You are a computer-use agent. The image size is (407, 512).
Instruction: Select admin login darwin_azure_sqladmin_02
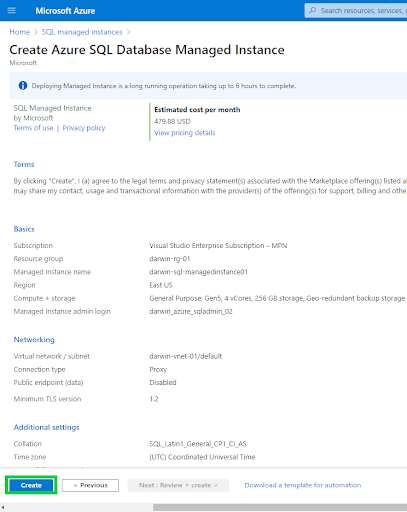(x=191, y=312)
